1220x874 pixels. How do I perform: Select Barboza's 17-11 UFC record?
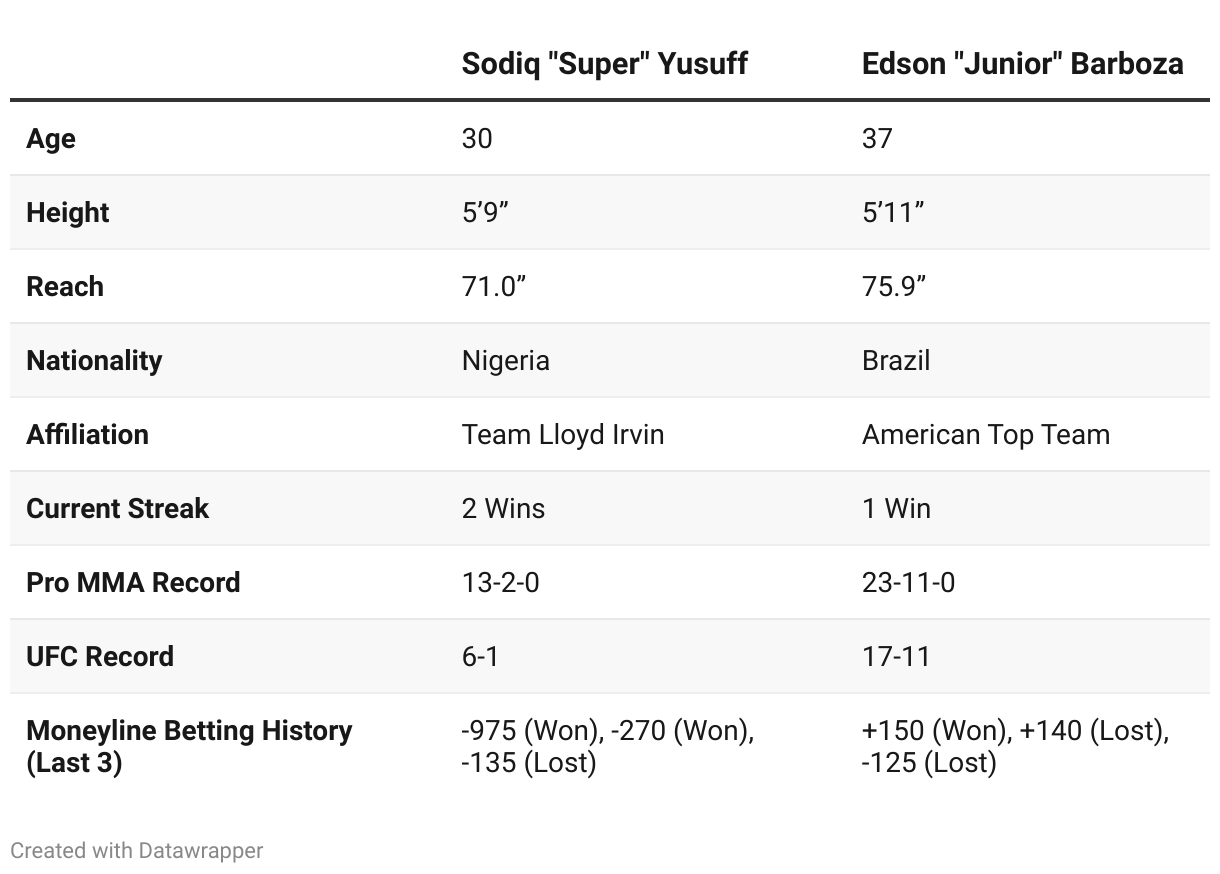tap(896, 656)
